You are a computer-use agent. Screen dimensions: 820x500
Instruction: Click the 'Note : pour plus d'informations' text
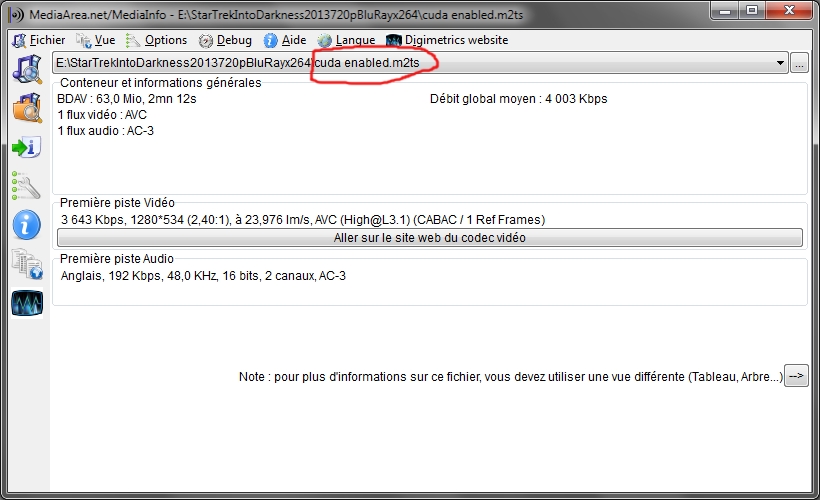511,377
